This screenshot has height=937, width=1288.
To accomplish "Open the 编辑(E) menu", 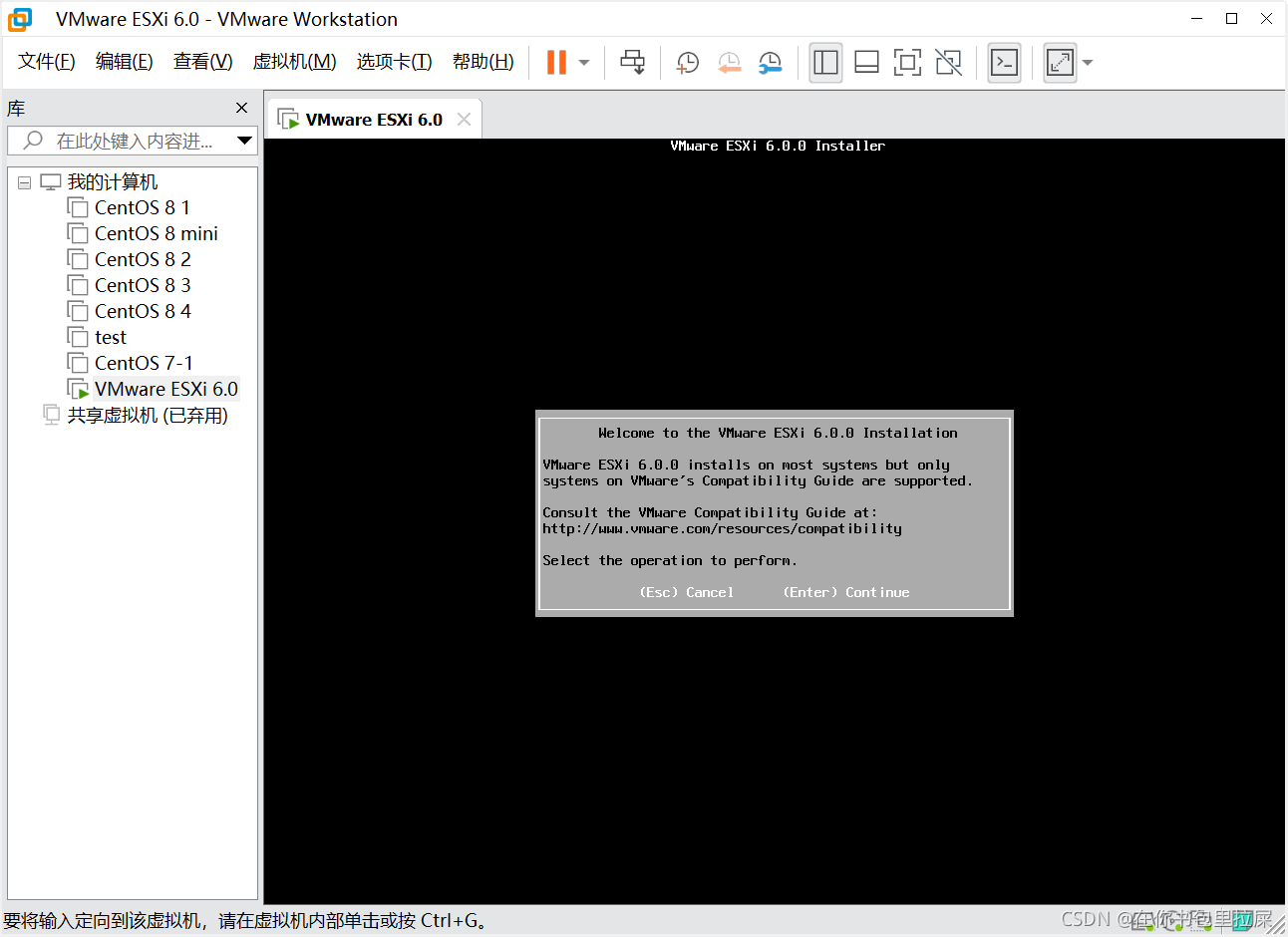I will (x=125, y=62).
